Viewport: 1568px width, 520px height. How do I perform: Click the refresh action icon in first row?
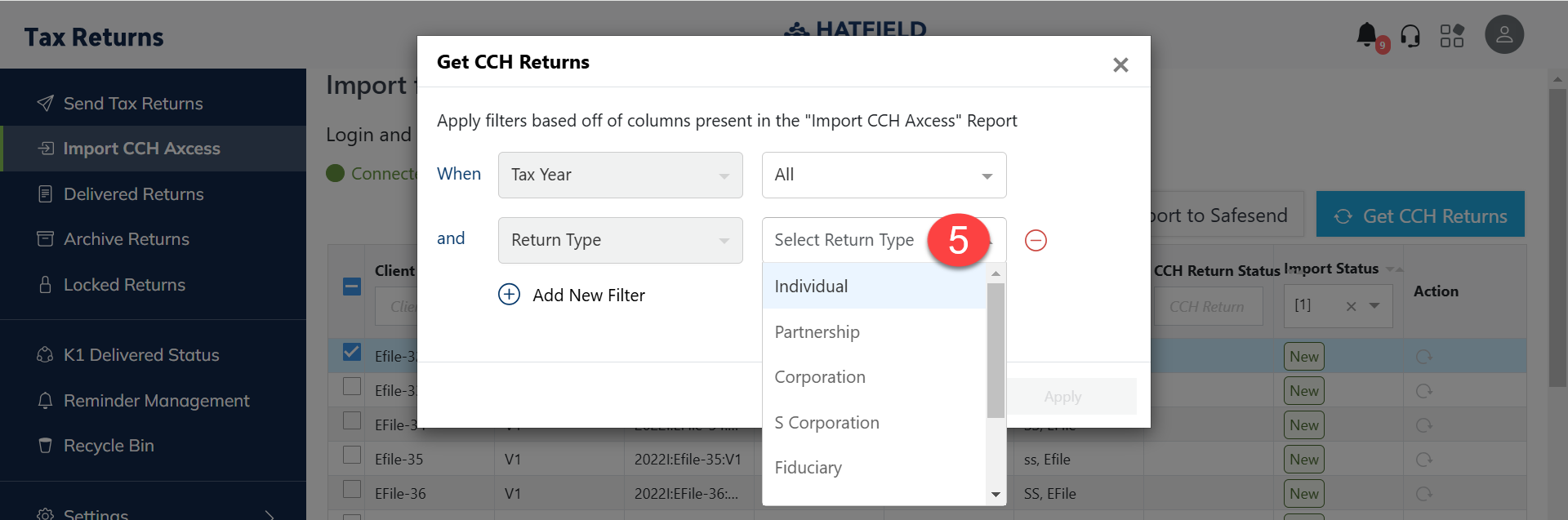coord(1423,357)
